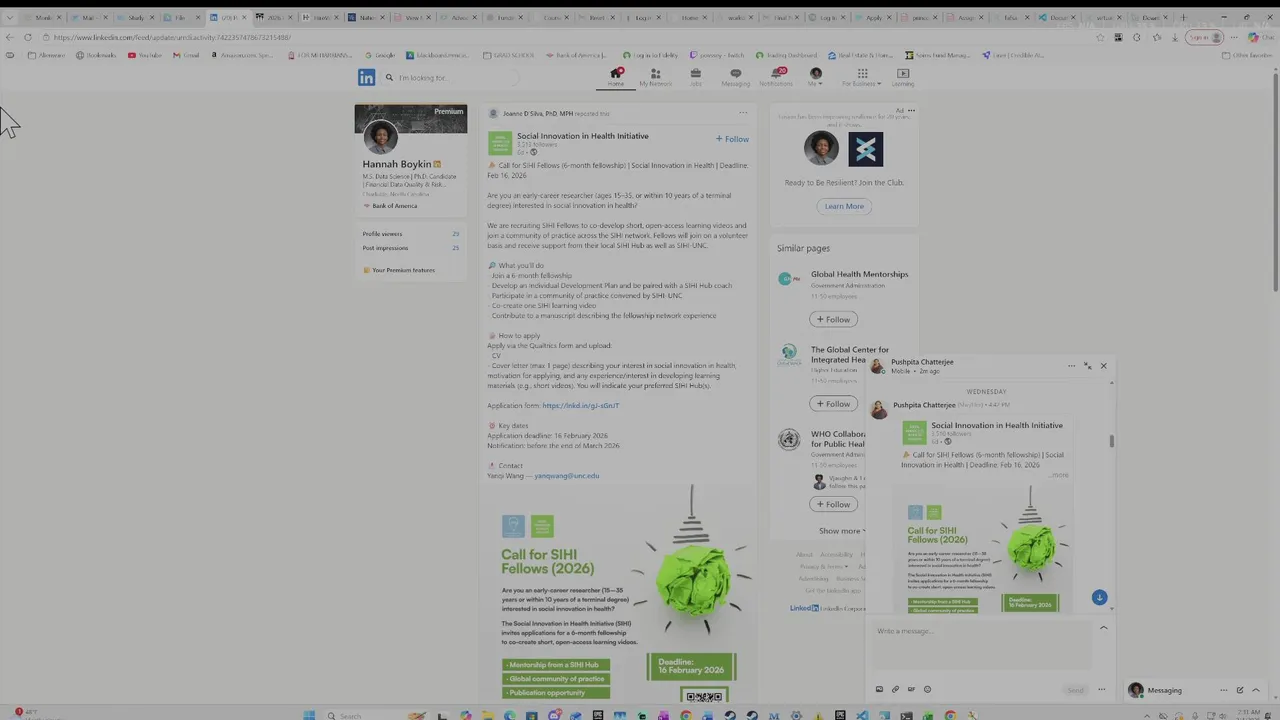Open Messaging from the top navigation
The width and height of the screenshot is (1280, 720).
pos(735,77)
